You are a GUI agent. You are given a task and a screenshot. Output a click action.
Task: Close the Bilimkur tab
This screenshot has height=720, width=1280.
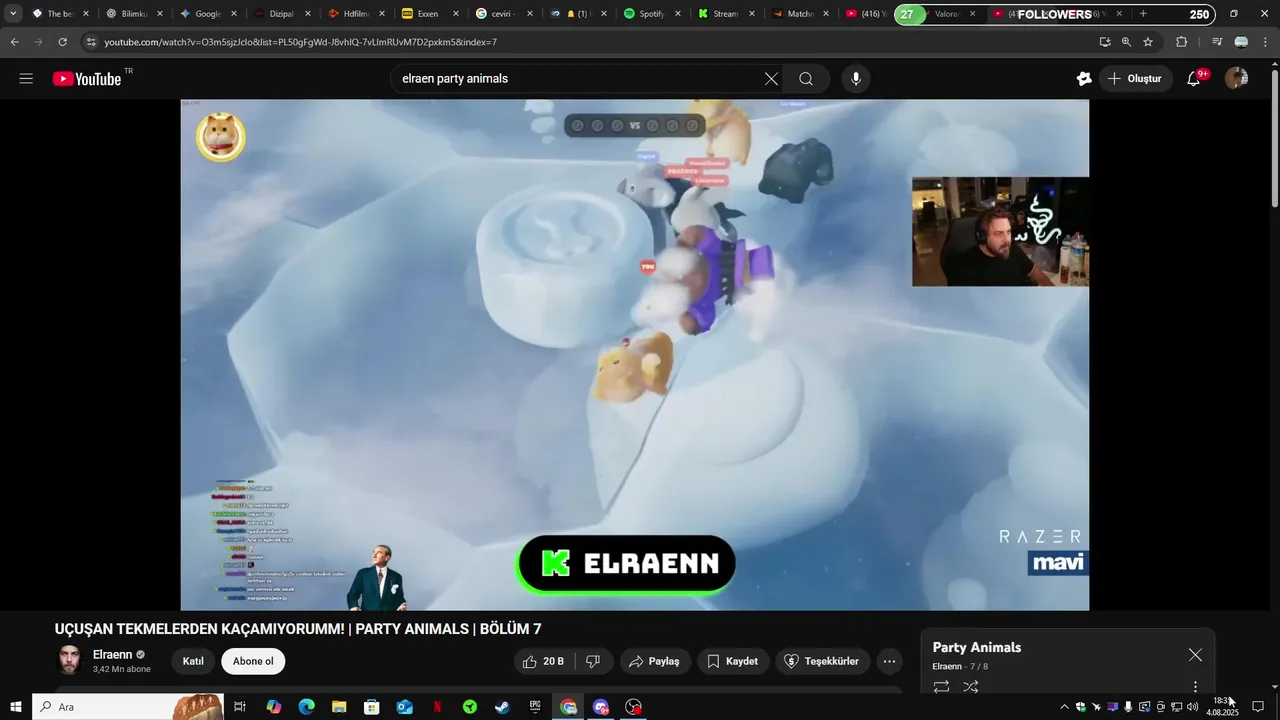click(x=160, y=14)
